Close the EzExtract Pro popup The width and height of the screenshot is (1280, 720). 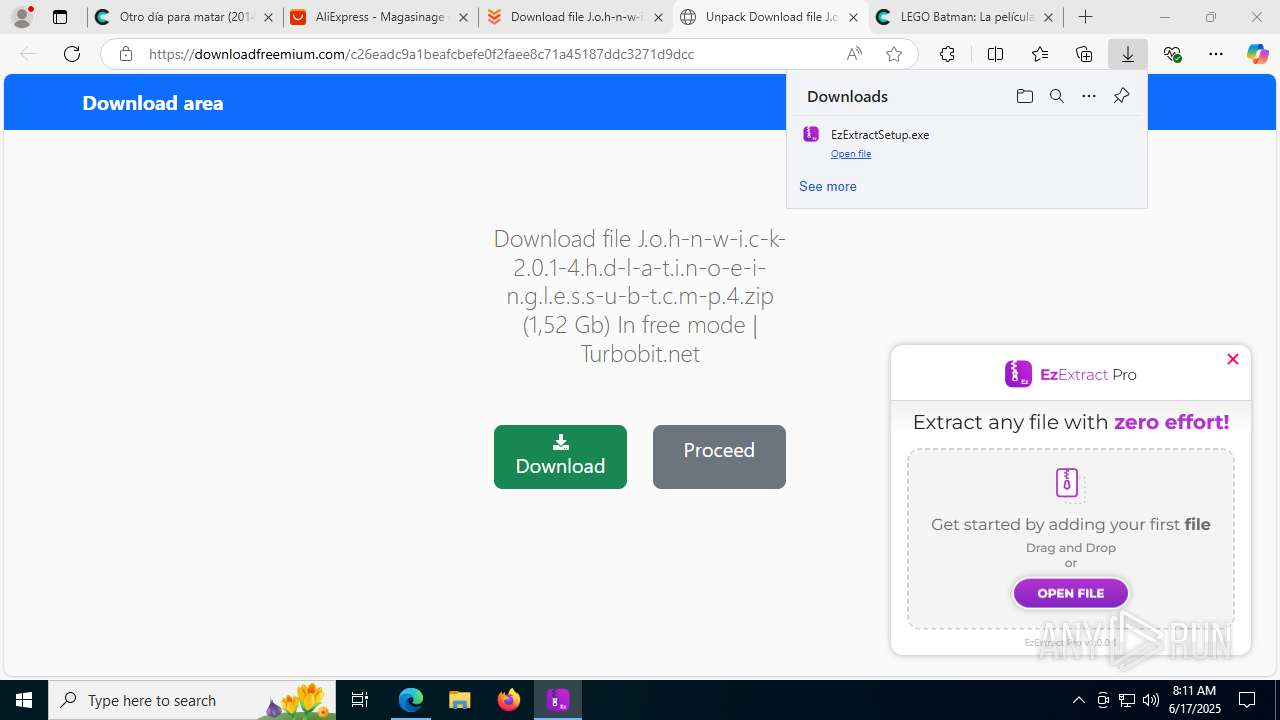tap(1233, 359)
